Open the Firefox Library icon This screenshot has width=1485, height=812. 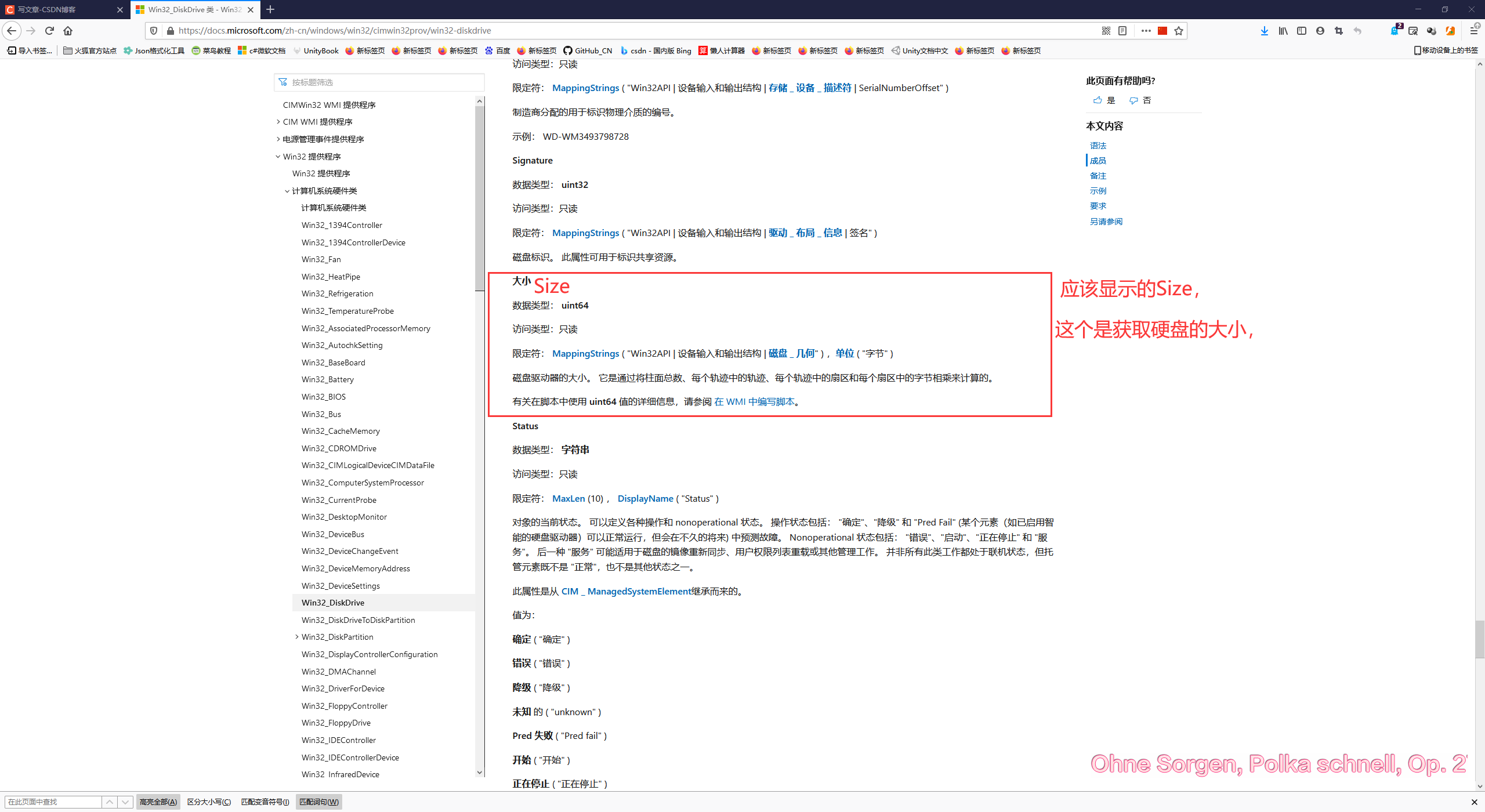[1283, 31]
